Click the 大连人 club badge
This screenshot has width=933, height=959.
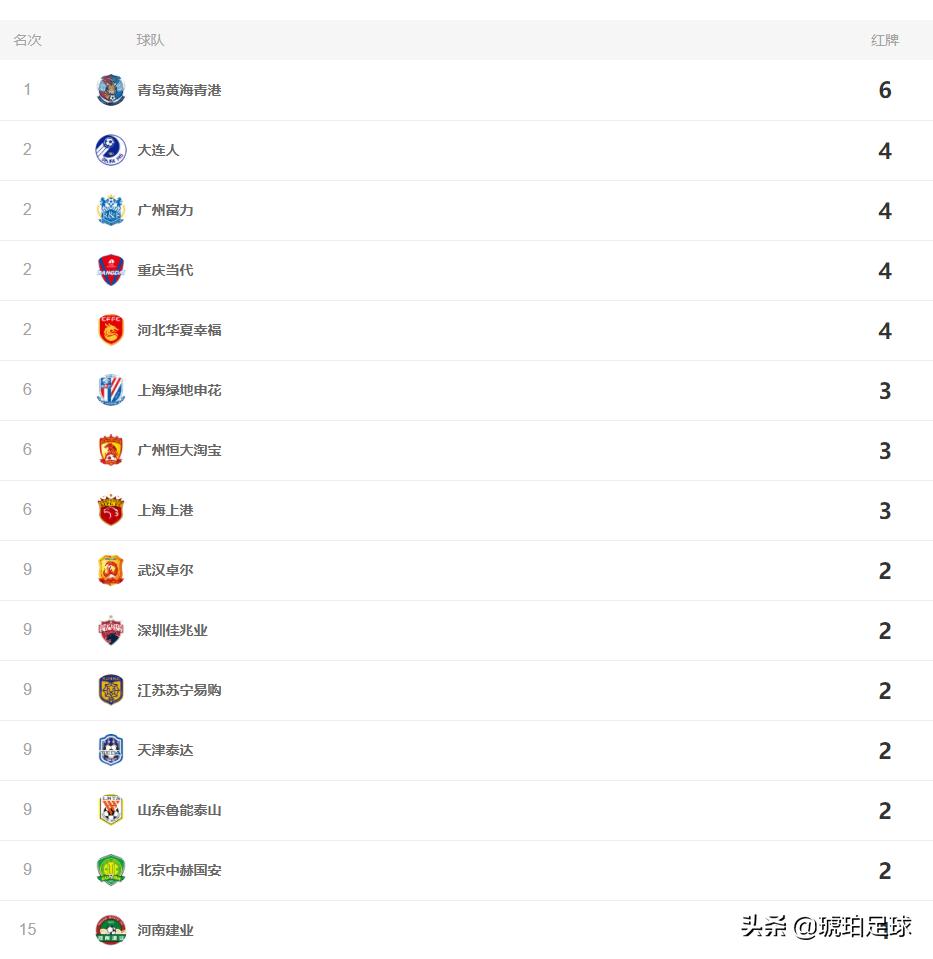click(x=111, y=150)
